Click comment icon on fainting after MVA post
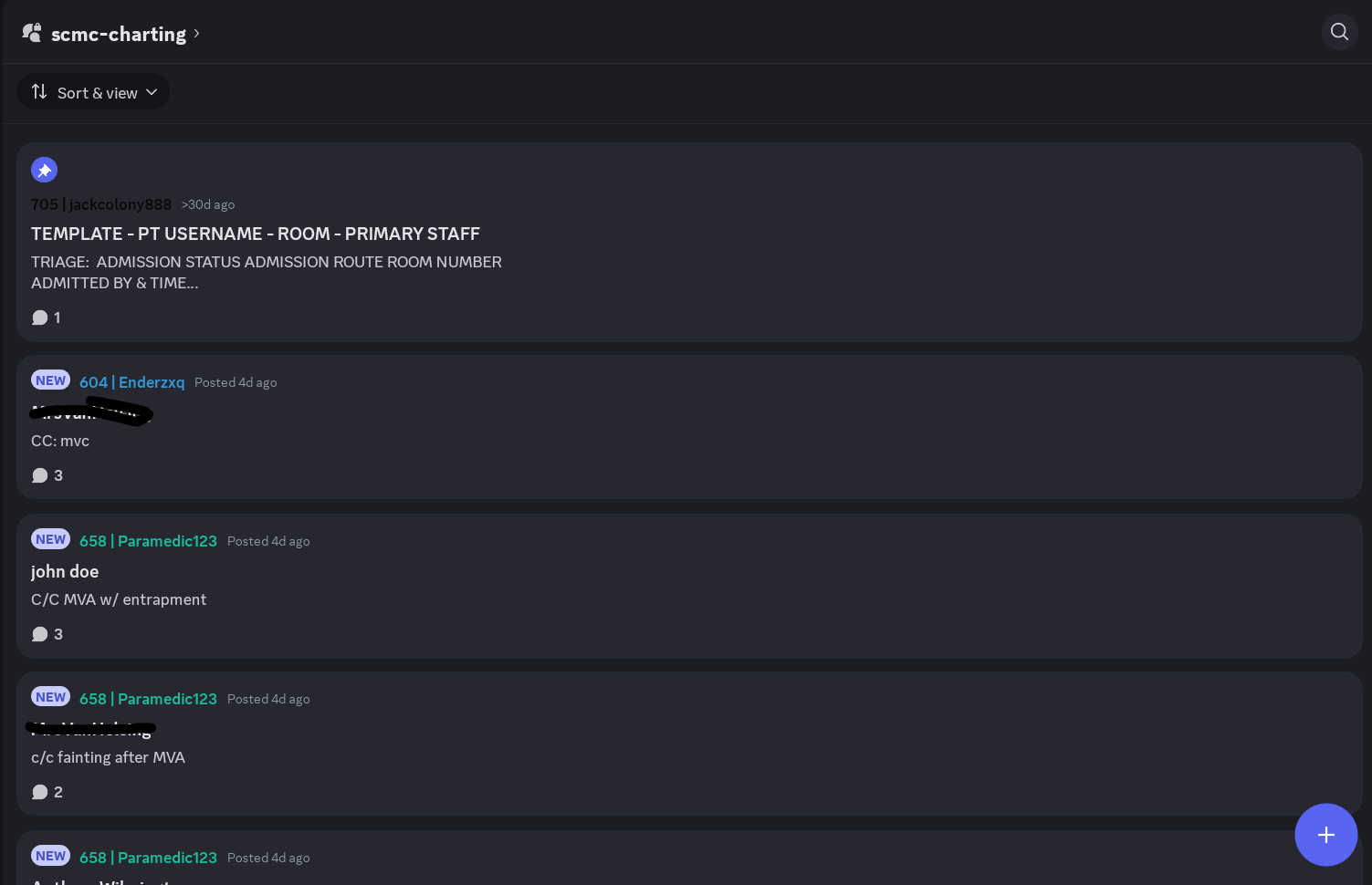 tap(39, 792)
